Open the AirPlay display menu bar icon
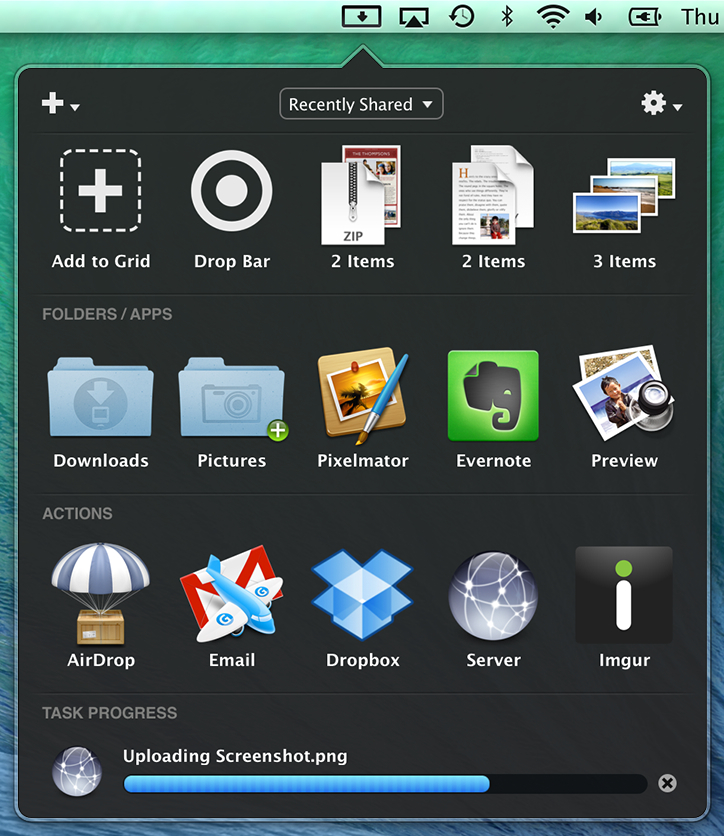 pos(414,17)
